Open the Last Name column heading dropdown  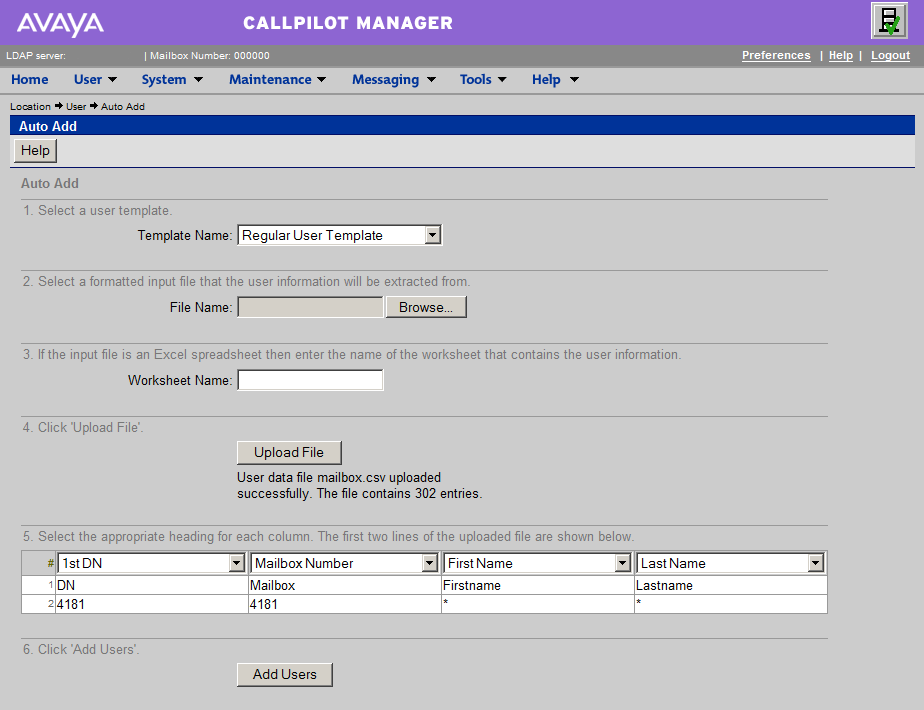coord(731,563)
